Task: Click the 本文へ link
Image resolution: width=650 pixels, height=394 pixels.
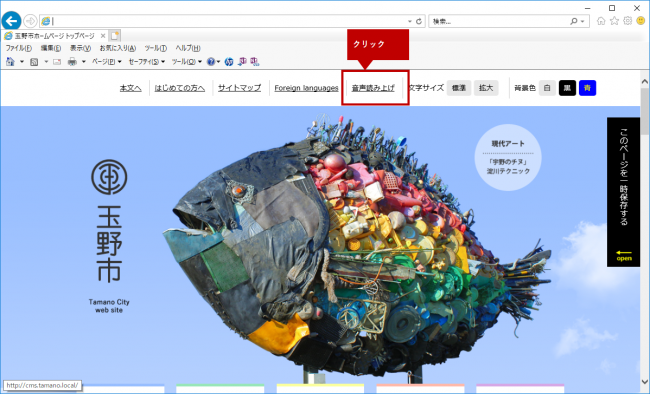Action: click(131, 88)
